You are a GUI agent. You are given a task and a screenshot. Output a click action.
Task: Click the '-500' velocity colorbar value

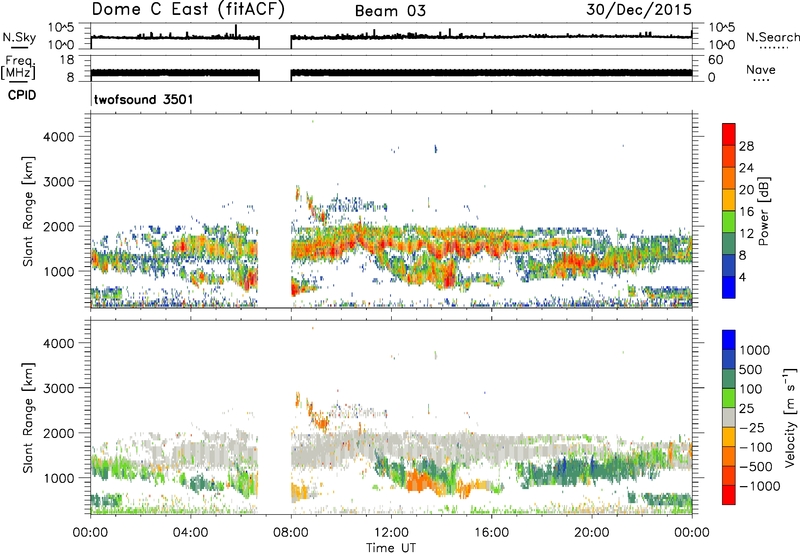(756, 466)
